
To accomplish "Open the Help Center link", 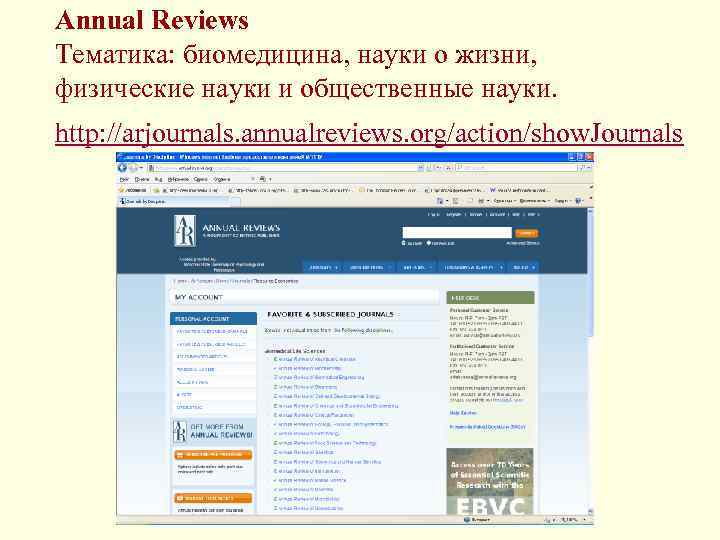I will pos(463,413).
